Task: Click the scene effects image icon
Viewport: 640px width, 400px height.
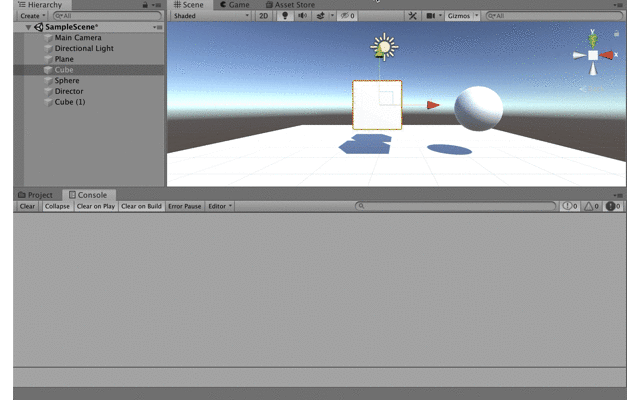Action: [322, 16]
